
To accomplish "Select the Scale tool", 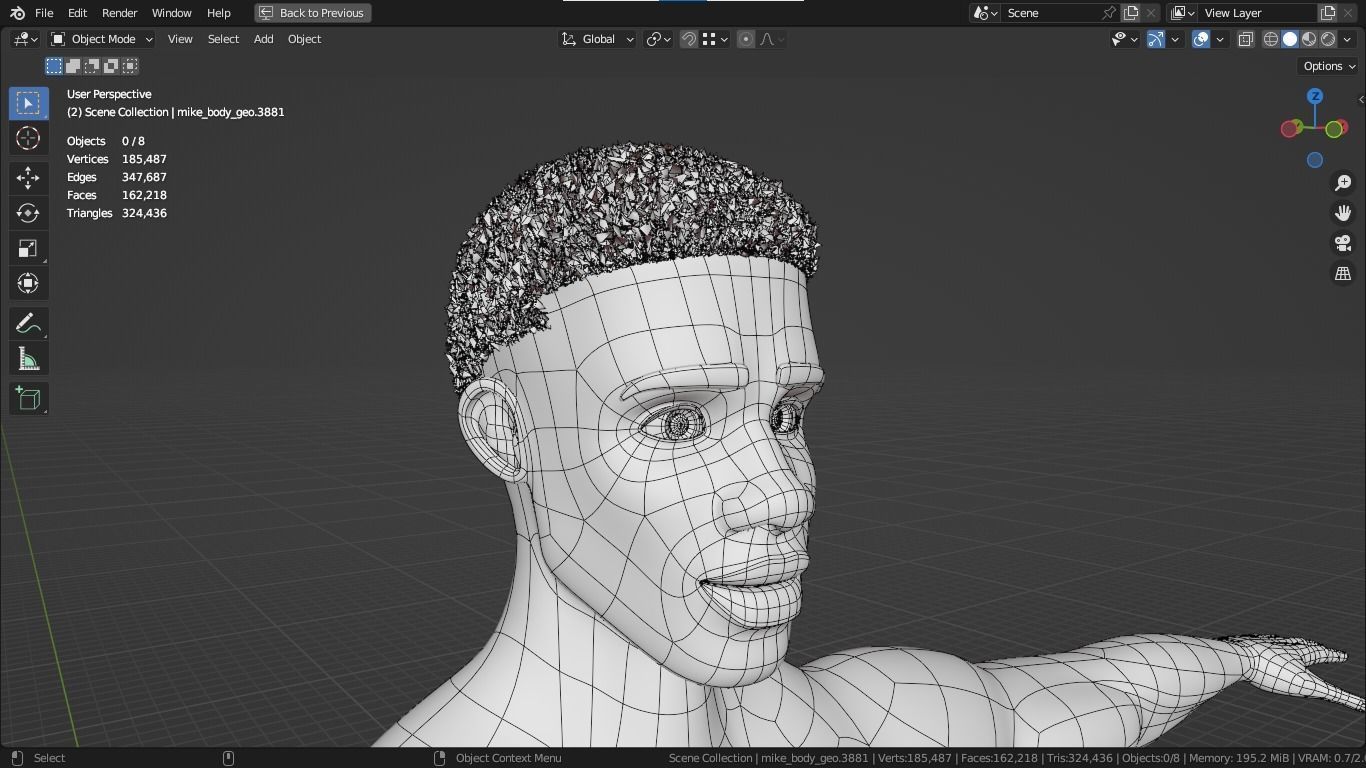I will pos(28,248).
